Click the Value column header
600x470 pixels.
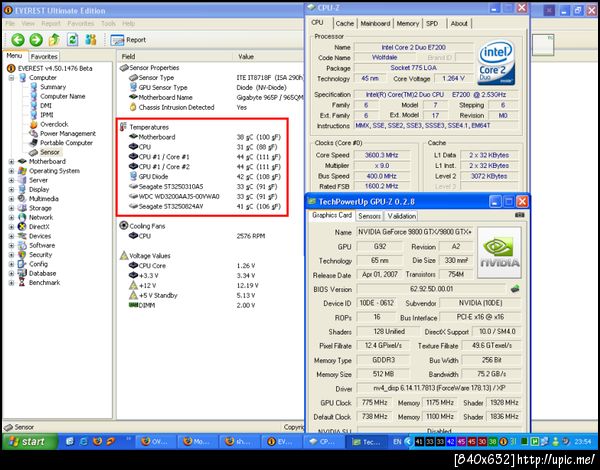269,57
